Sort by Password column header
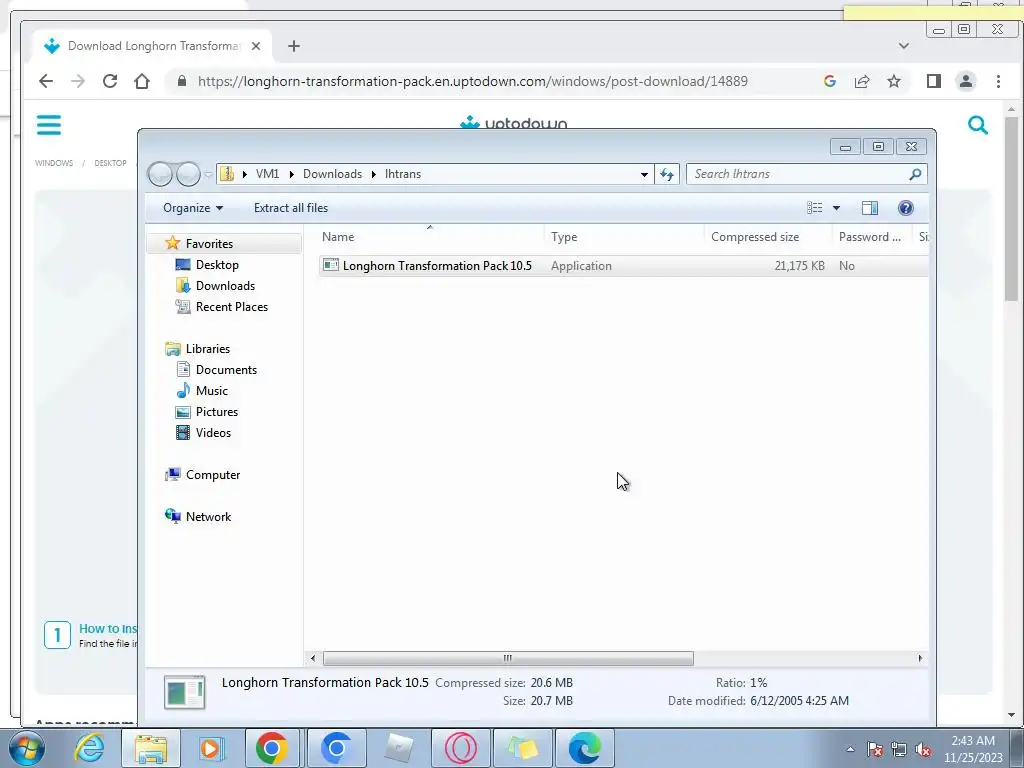1024x768 pixels. (871, 237)
